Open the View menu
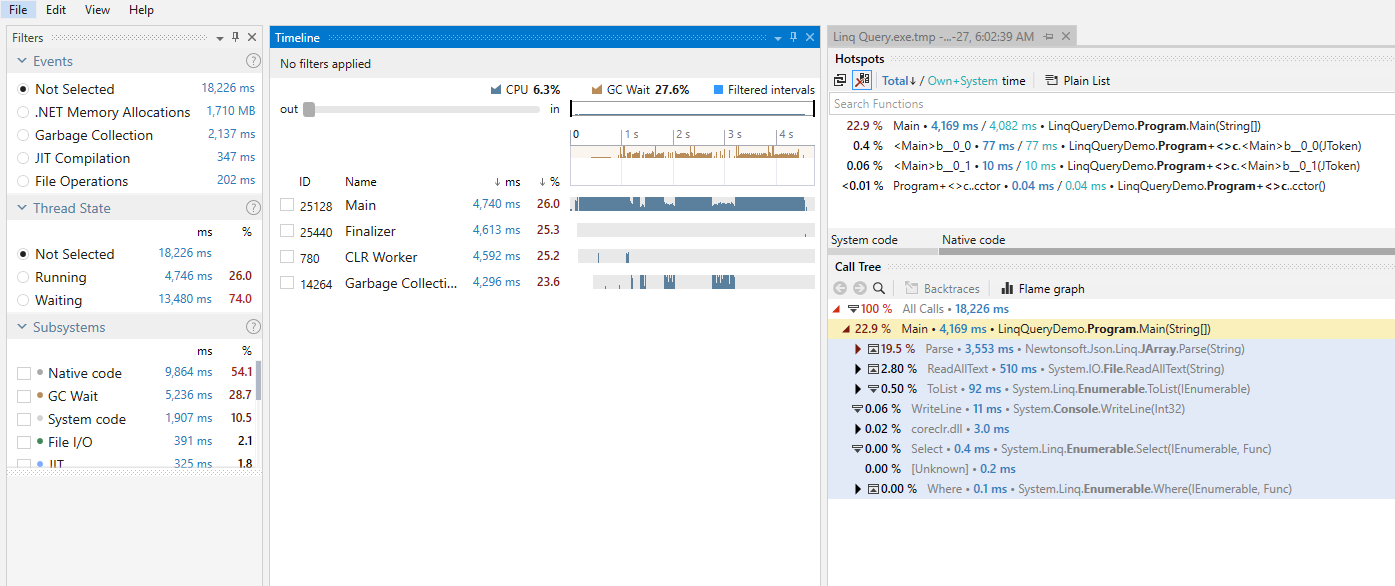Screen dimensions: 1395x586 (x=97, y=10)
